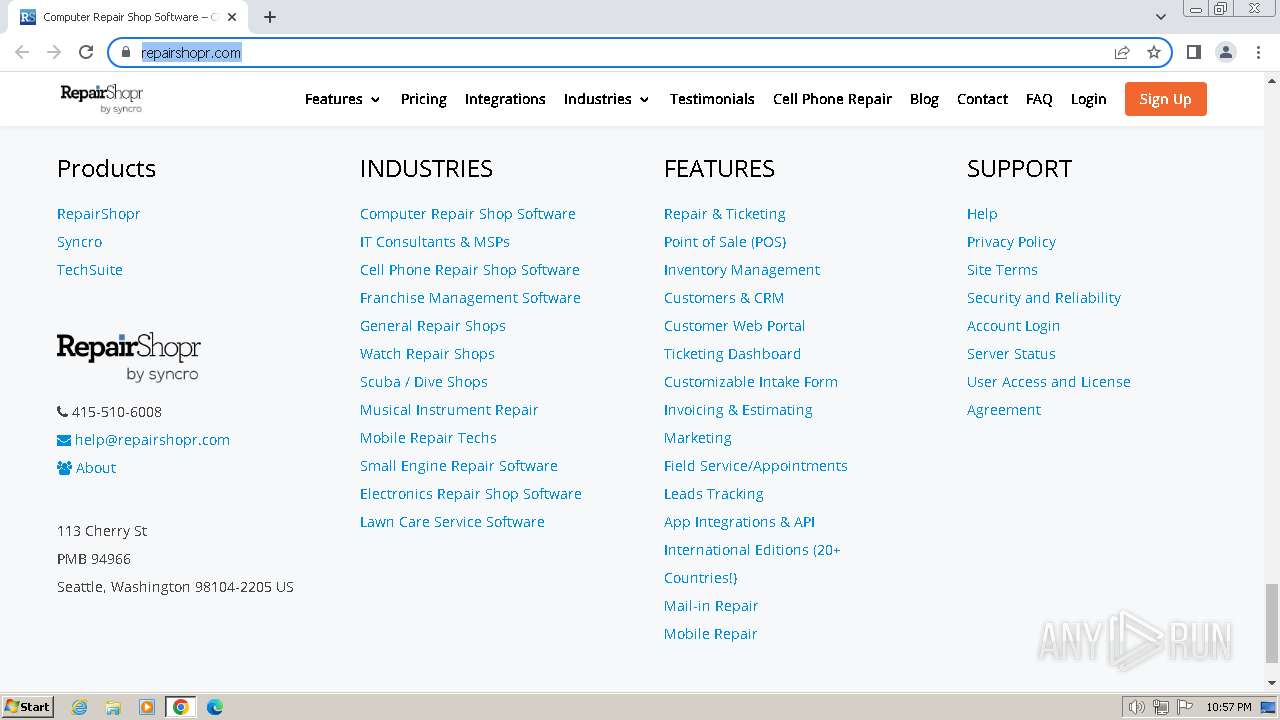1280x720 pixels.
Task: Click the Login link in header
Action: [1088, 99]
